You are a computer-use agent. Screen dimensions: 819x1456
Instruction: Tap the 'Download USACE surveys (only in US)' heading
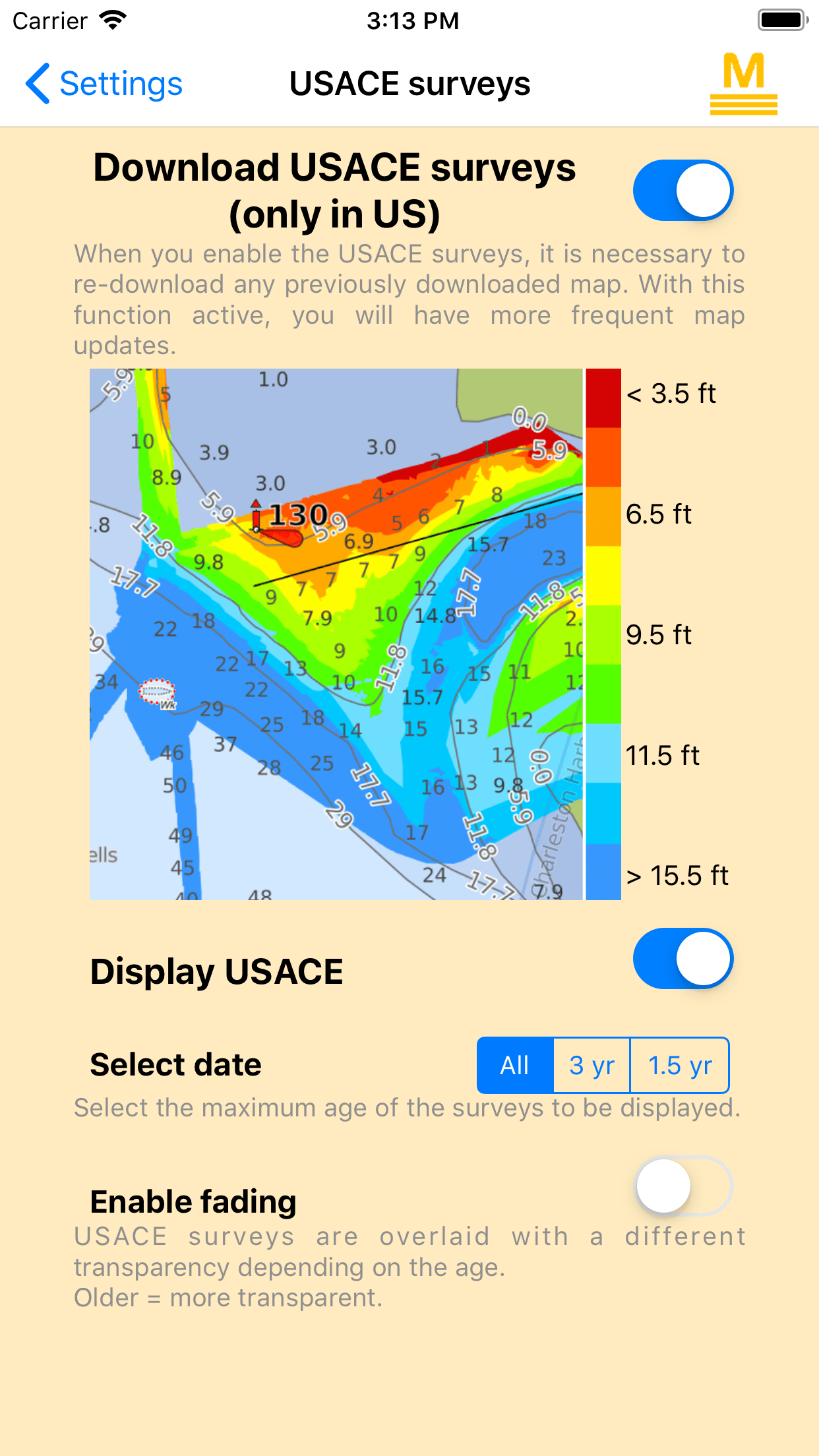pyautogui.click(x=334, y=191)
